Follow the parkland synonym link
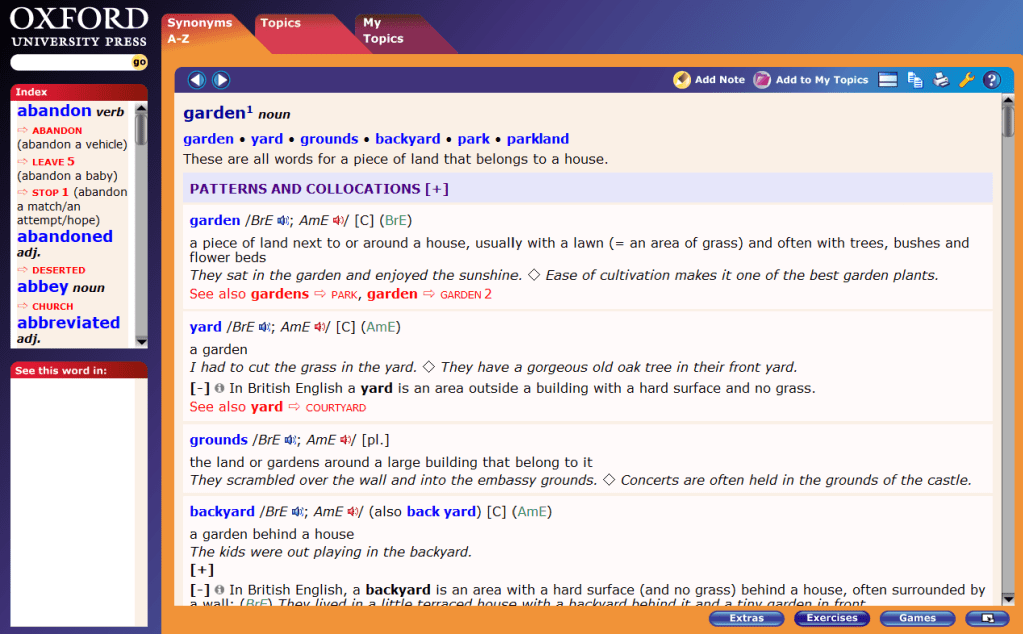This screenshot has height=634, width=1023. click(x=537, y=139)
